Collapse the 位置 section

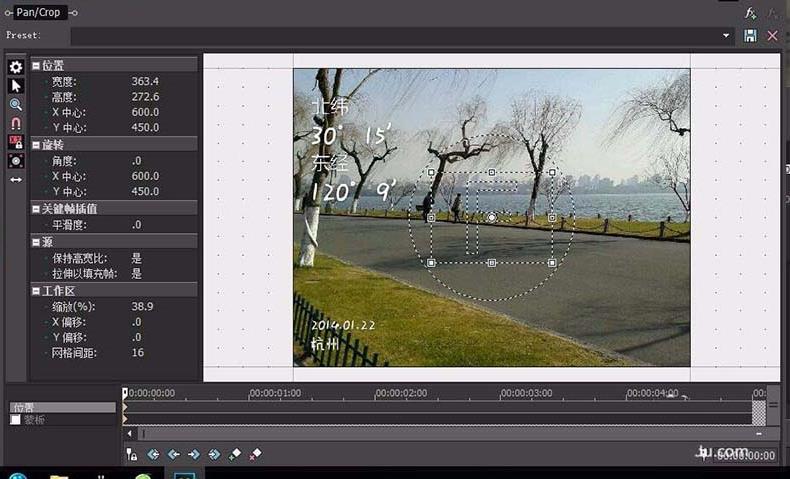coord(36,65)
